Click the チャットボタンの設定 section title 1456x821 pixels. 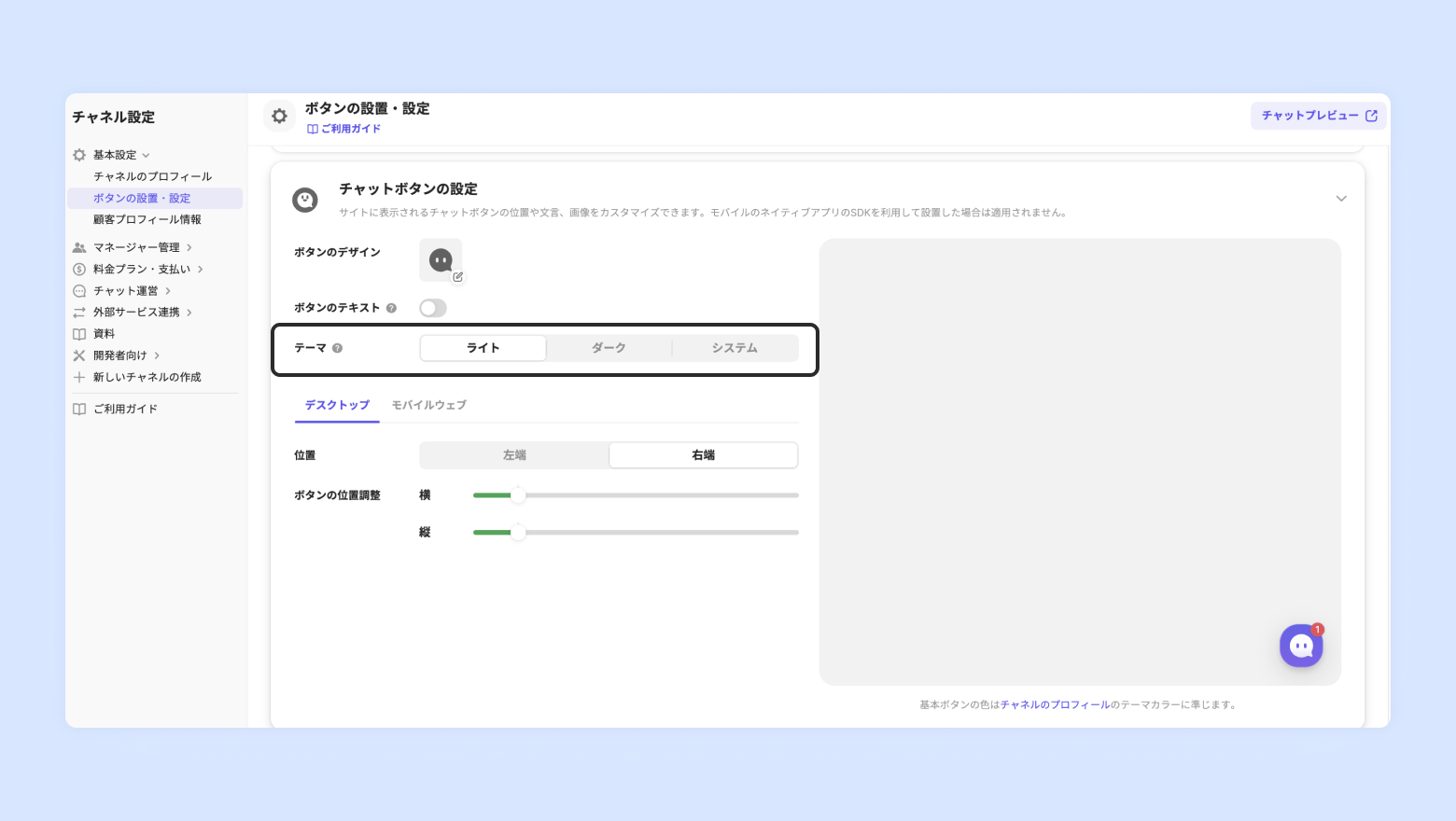point(409,189)
